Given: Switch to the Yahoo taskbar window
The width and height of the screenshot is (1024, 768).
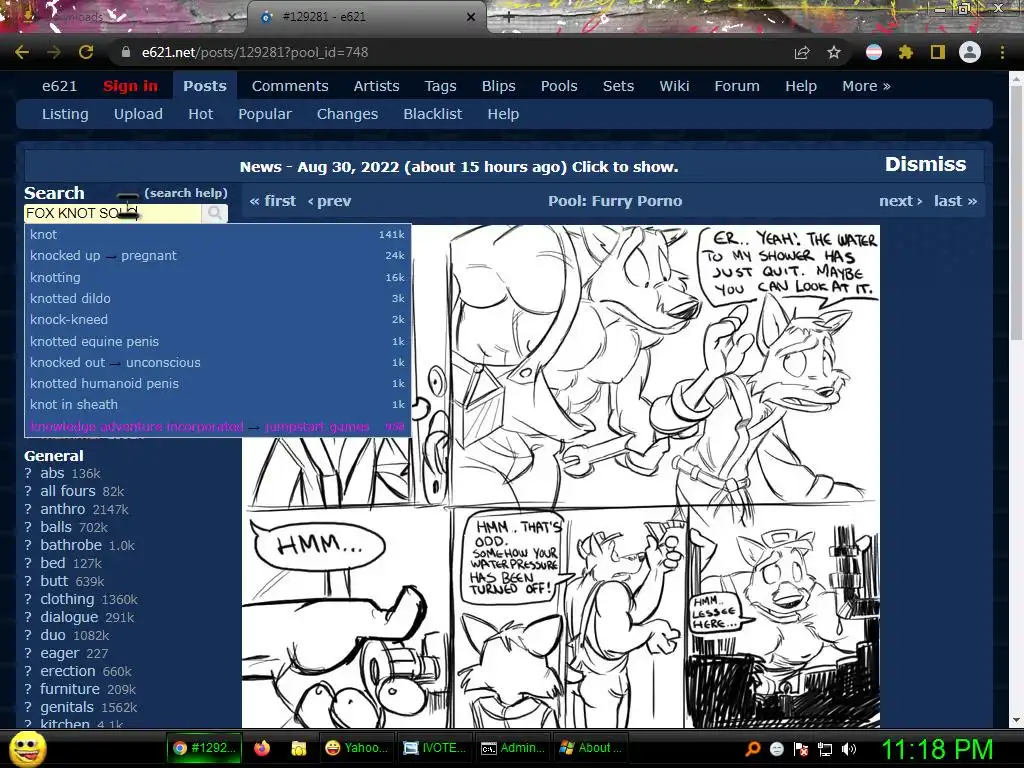Looking at the screenshot, I should tap(356, 748).
